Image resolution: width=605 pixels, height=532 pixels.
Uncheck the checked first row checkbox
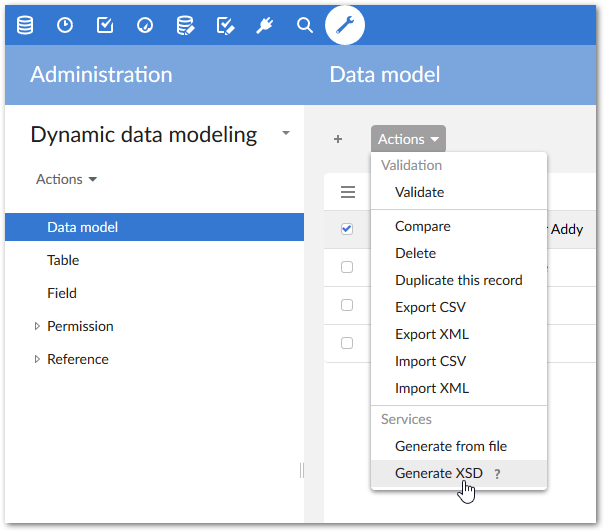click(x=347, y=229)
